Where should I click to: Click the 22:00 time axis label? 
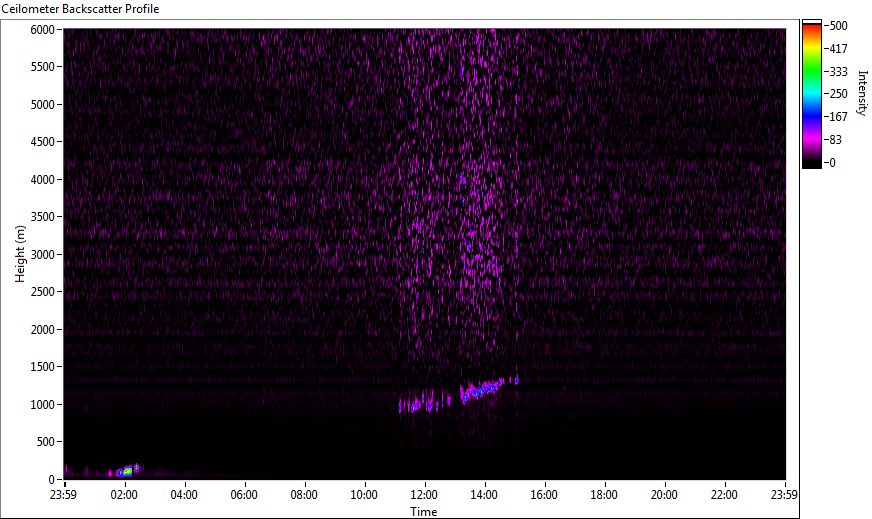pos(725,495)
